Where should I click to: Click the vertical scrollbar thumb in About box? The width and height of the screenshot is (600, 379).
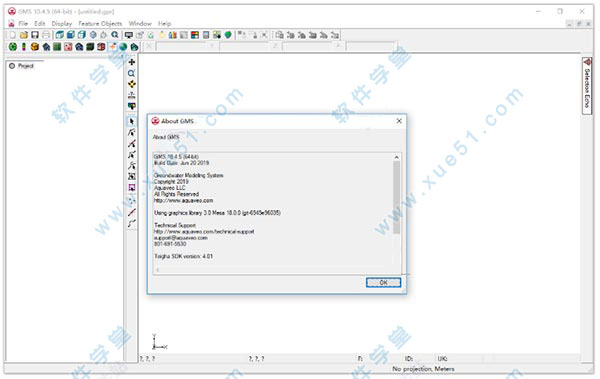click(396, 197)
